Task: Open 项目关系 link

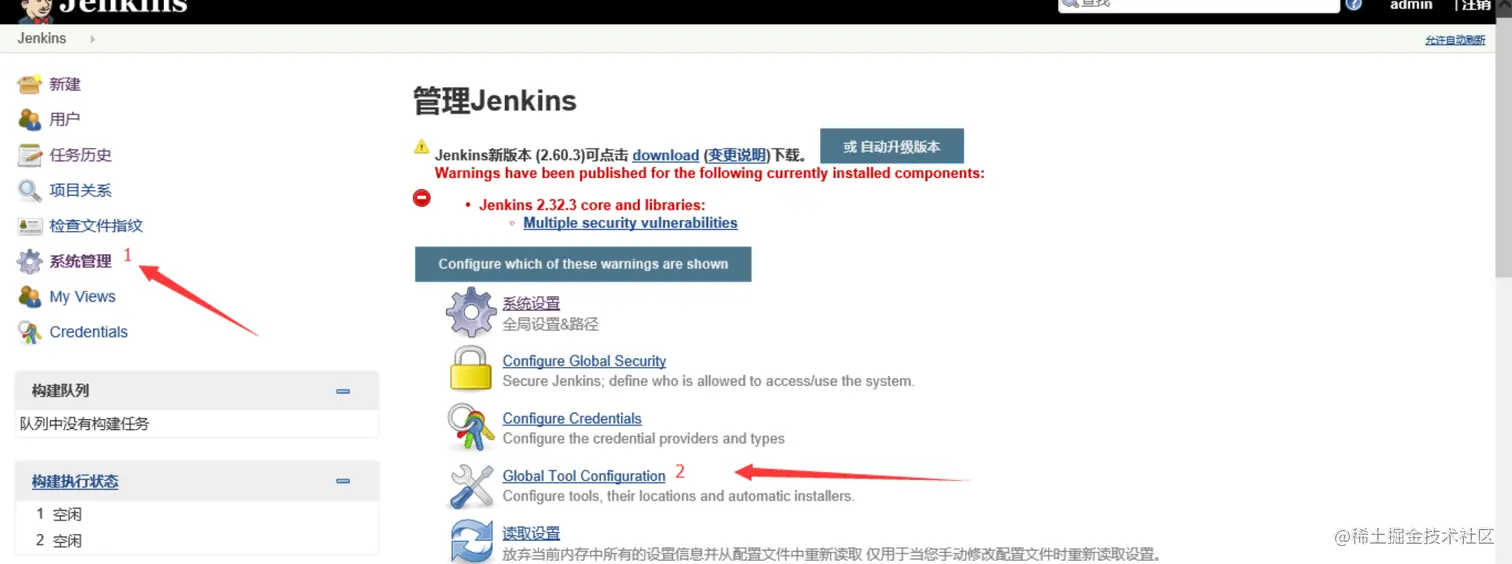Action: (81, 190)
